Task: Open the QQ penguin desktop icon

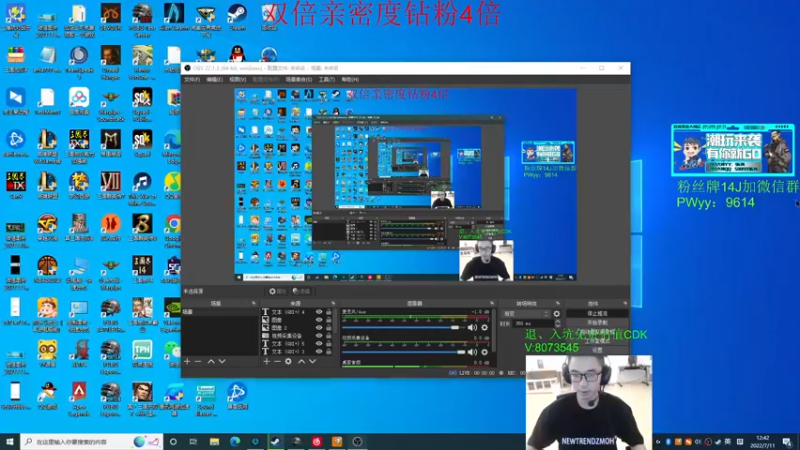Action: (237, 55)
